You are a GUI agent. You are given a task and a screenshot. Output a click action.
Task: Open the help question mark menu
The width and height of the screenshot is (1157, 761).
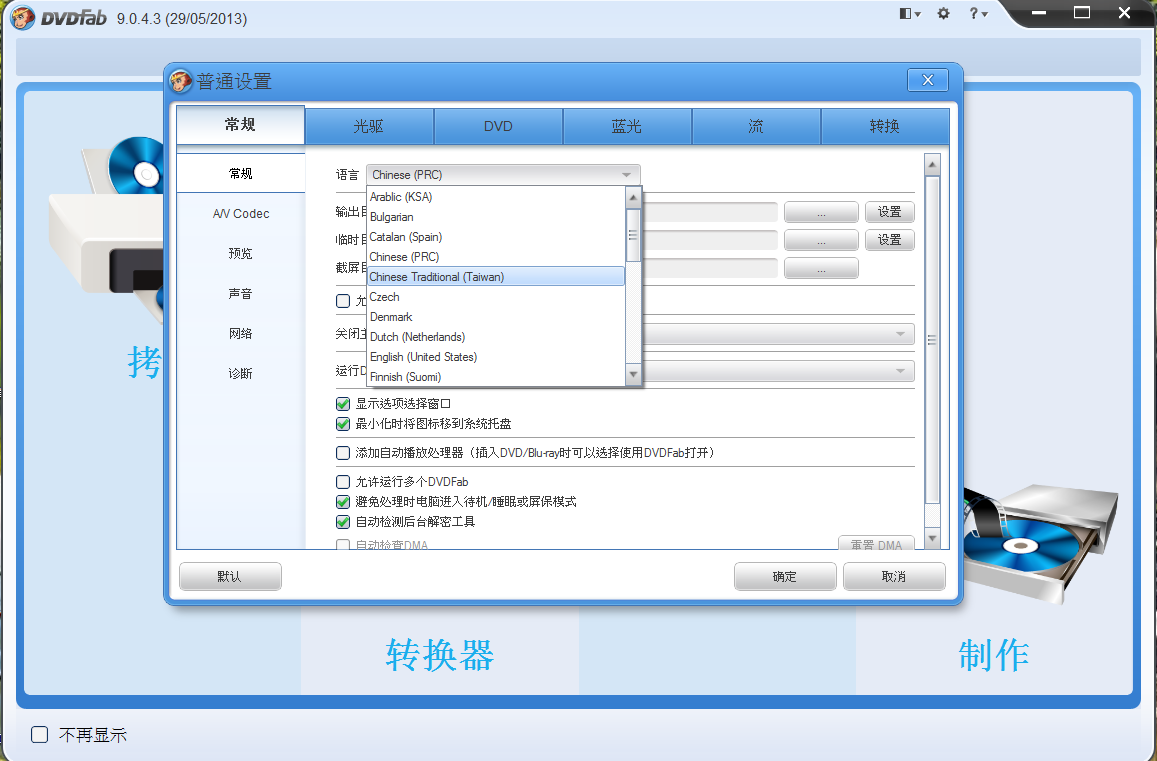(x=978, y=13)
